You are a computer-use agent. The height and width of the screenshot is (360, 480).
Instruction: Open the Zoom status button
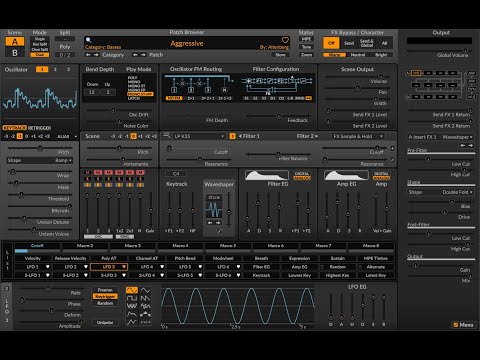pos(306,55)
